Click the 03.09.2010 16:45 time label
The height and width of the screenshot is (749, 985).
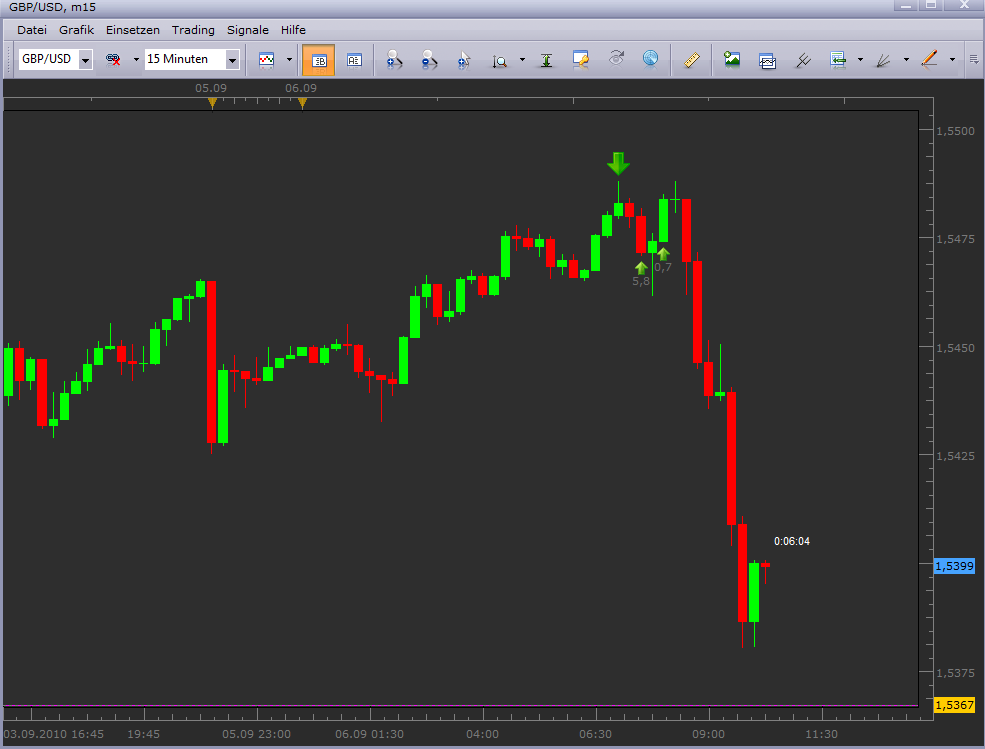54,734
